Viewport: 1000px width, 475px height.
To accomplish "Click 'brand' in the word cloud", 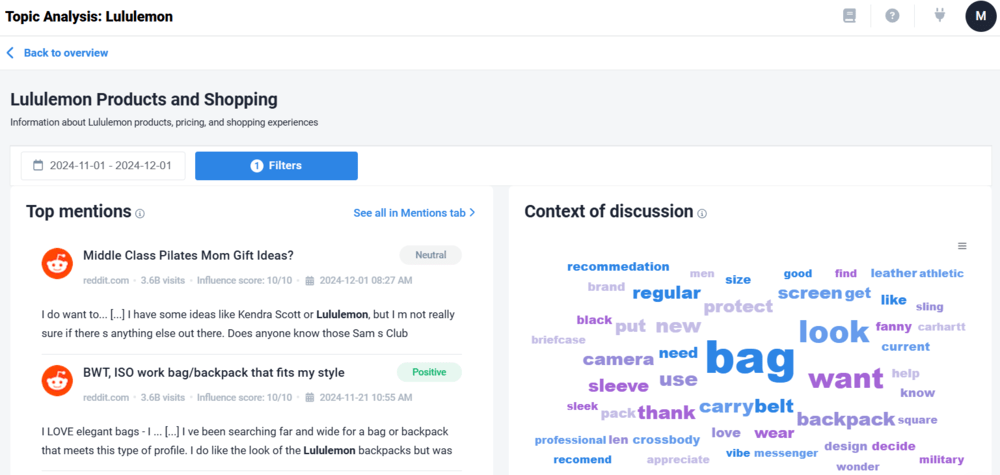I will 606,287.
